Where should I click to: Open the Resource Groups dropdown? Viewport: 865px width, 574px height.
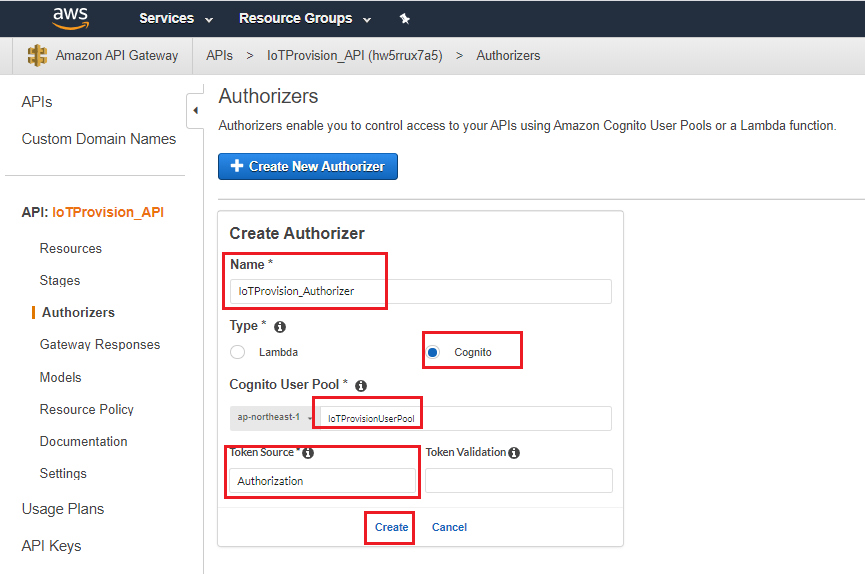point(305,19)
